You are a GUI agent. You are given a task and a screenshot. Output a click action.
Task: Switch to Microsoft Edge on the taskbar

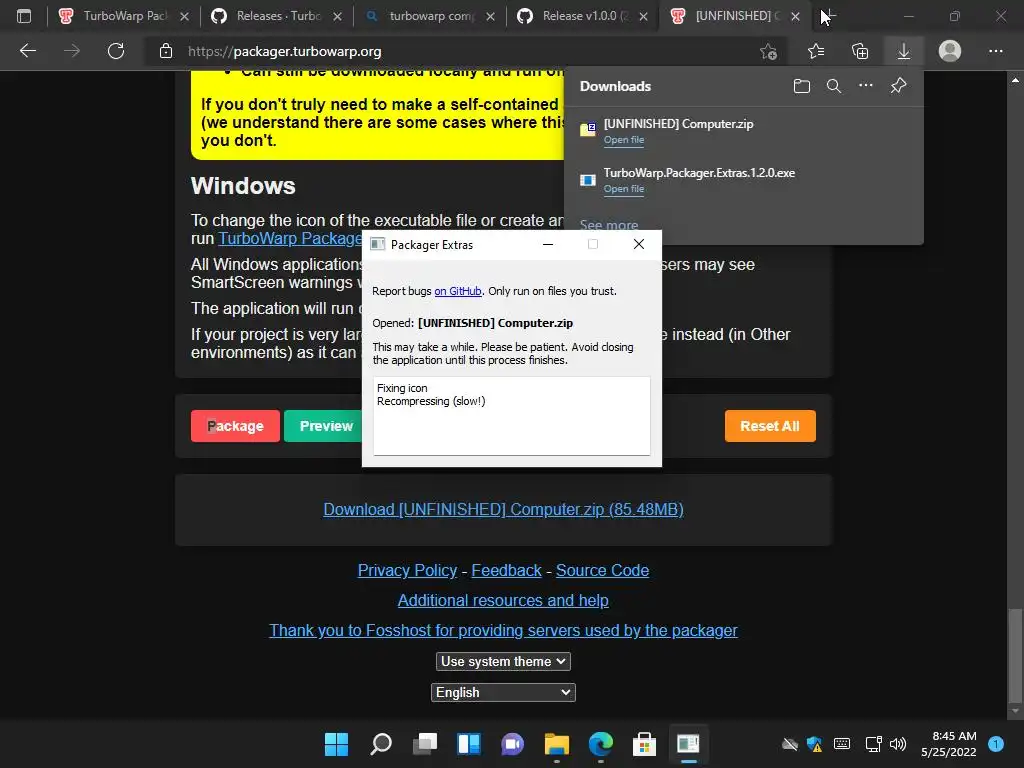601,744
